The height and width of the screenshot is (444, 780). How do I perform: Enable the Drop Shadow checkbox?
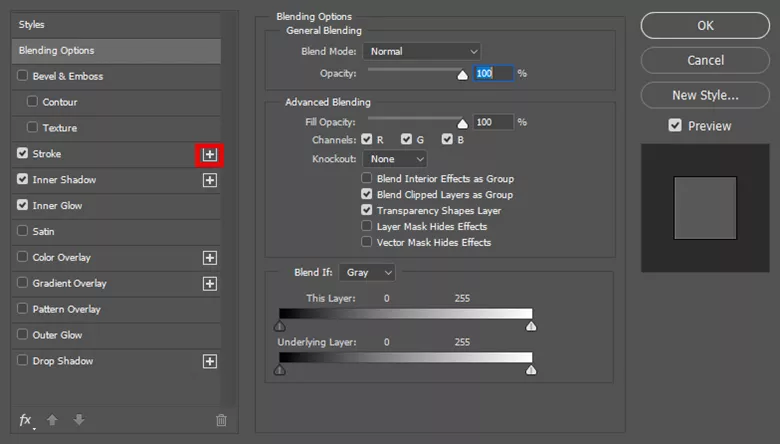pos(22,360)
